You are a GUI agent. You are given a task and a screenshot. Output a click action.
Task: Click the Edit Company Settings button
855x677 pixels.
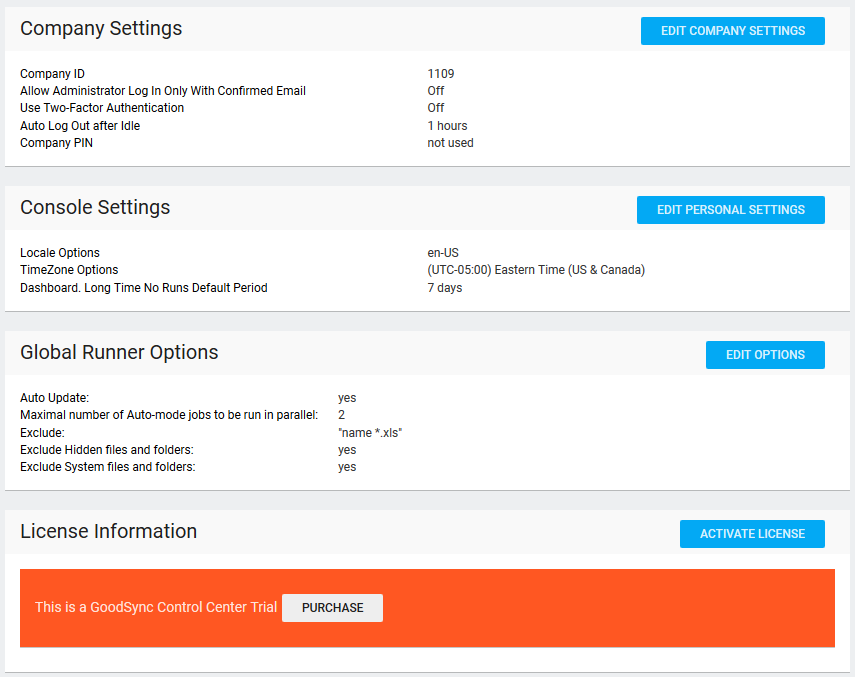pyautogui.click(x=732, y=31)
